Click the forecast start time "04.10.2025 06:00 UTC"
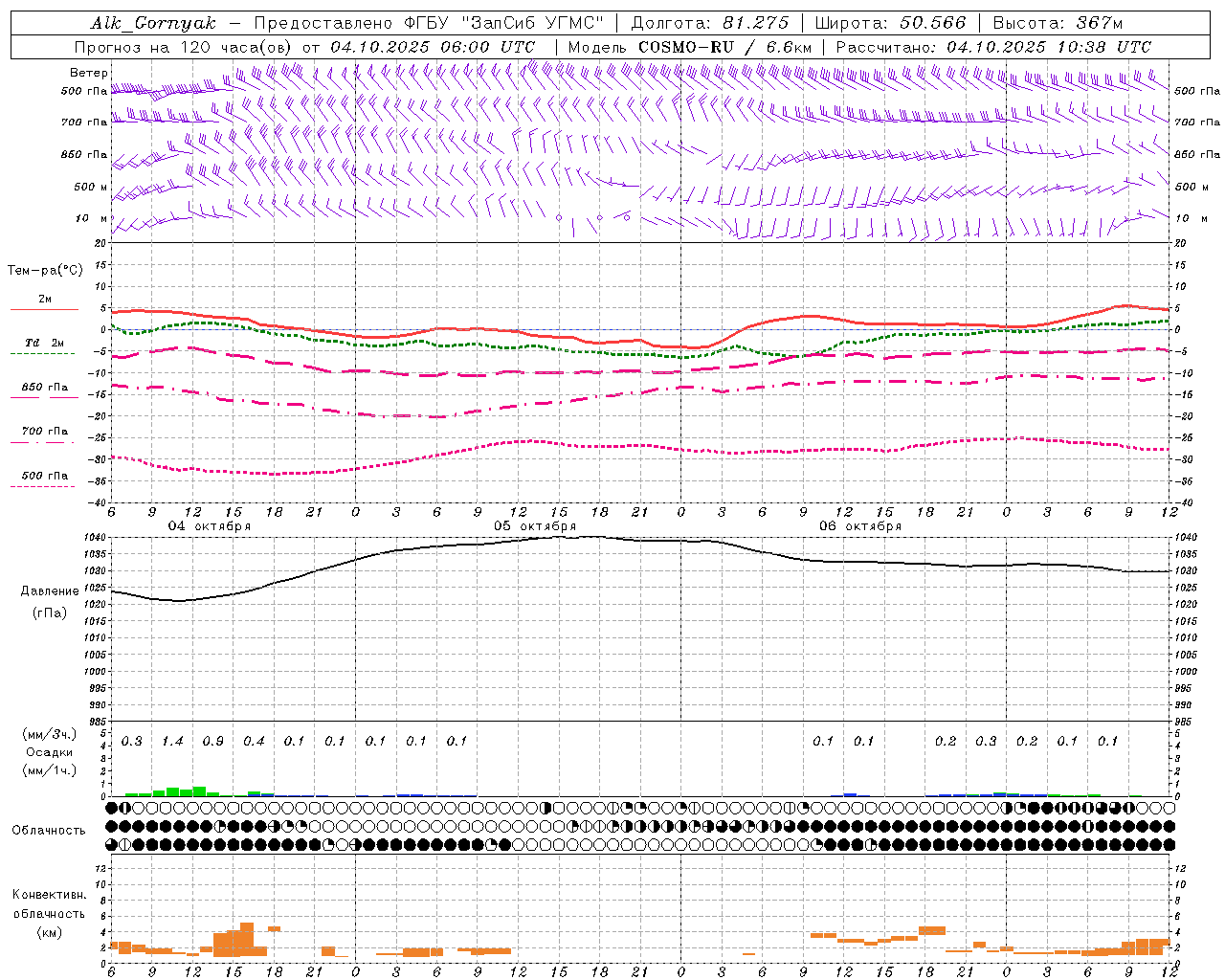The image size is (1225, 980). [433, 47]
